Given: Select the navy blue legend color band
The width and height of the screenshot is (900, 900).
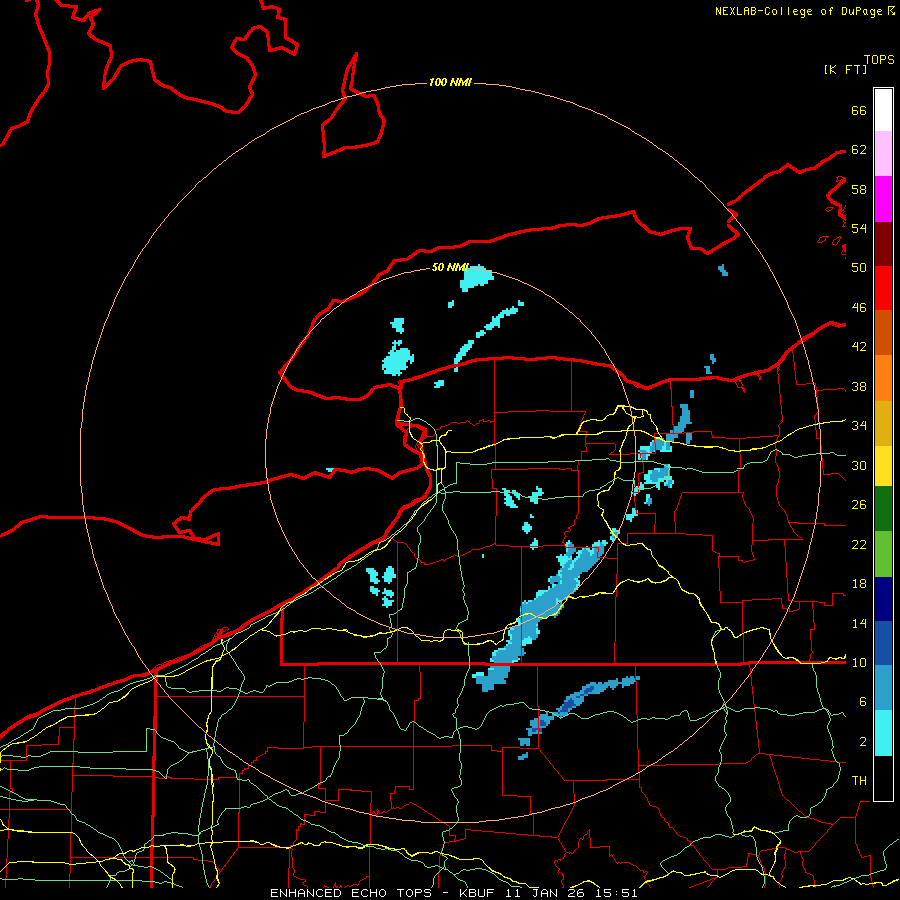Looking at the screenshot, I should point(883,599).
